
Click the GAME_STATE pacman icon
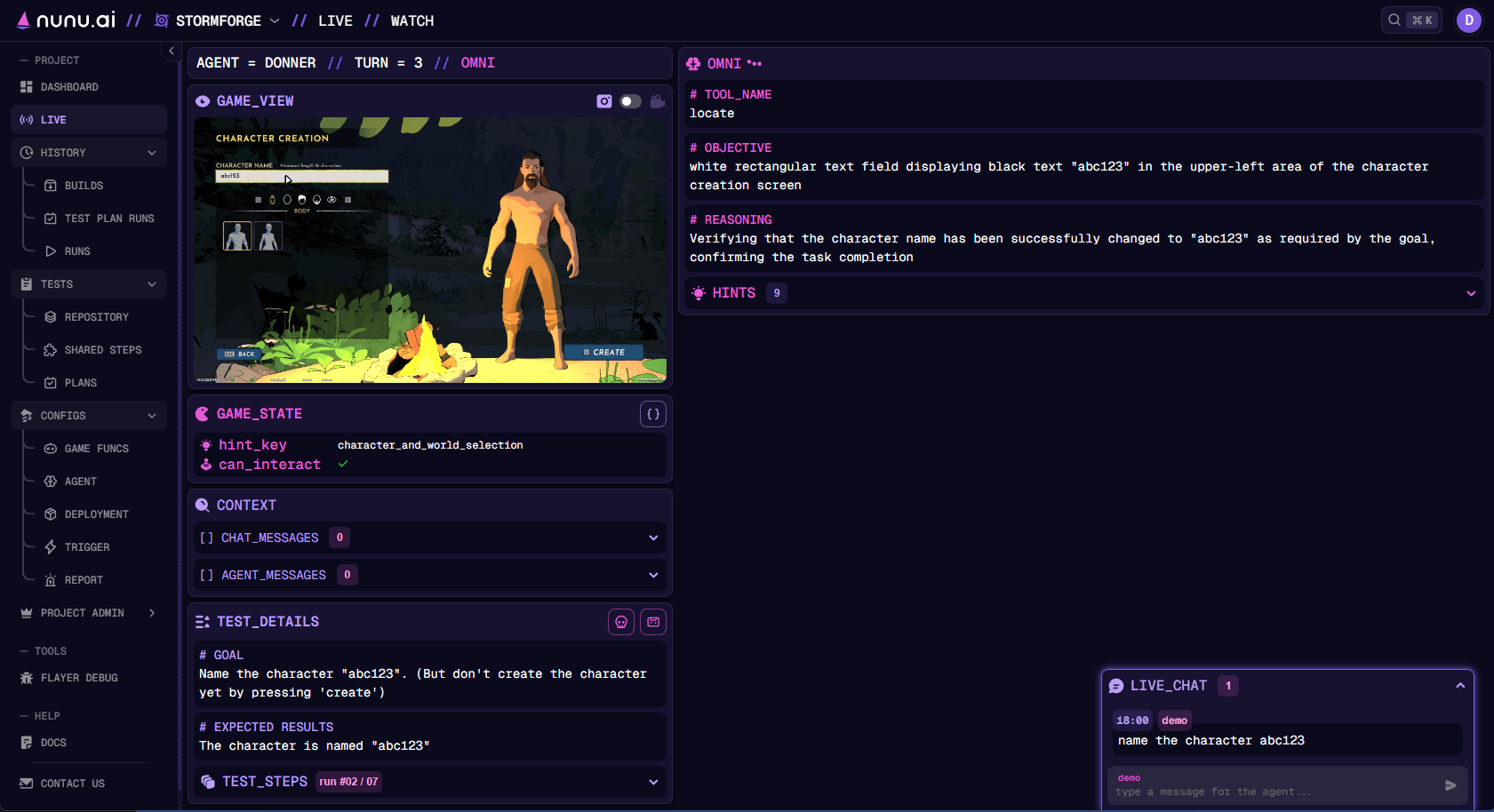coord(203,414)
